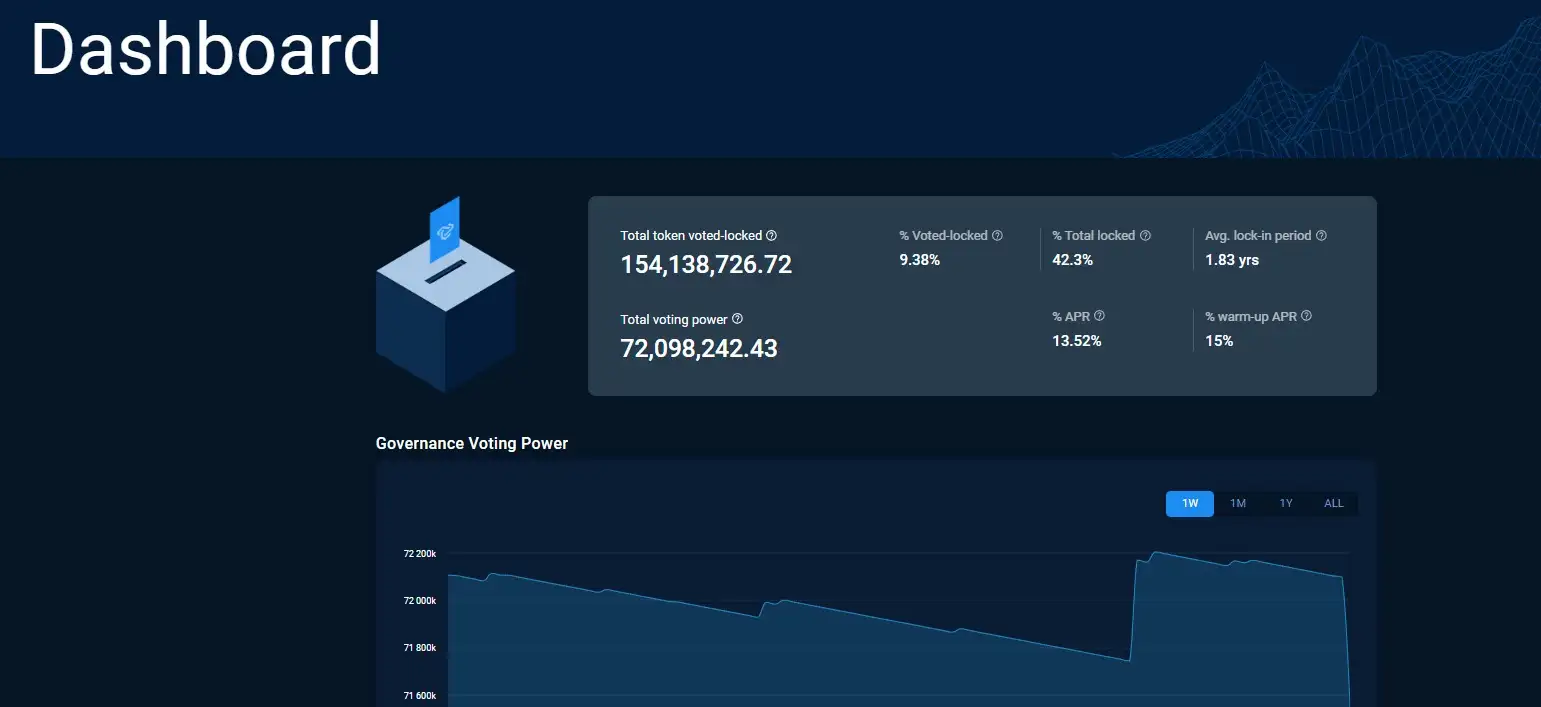
Task: Click the % APR help icon
Action: (1099, 316)
